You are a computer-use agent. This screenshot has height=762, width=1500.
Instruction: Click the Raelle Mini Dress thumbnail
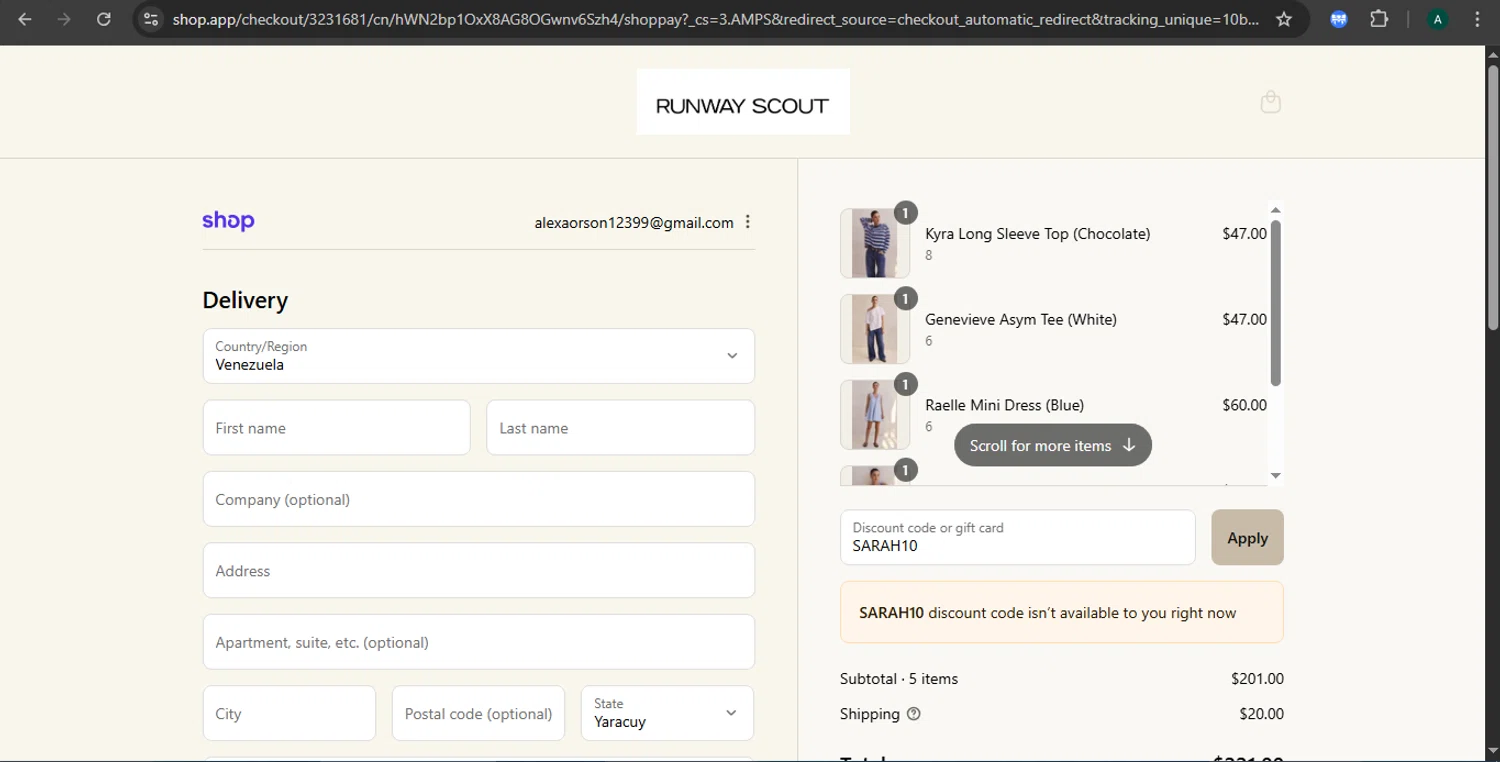875,415
